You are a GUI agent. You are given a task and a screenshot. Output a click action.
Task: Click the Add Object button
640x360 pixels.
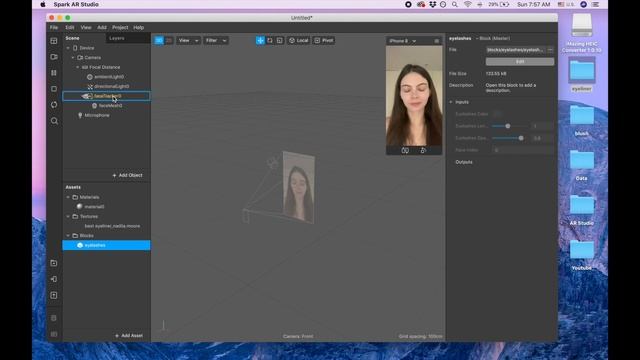click(127, 175)
